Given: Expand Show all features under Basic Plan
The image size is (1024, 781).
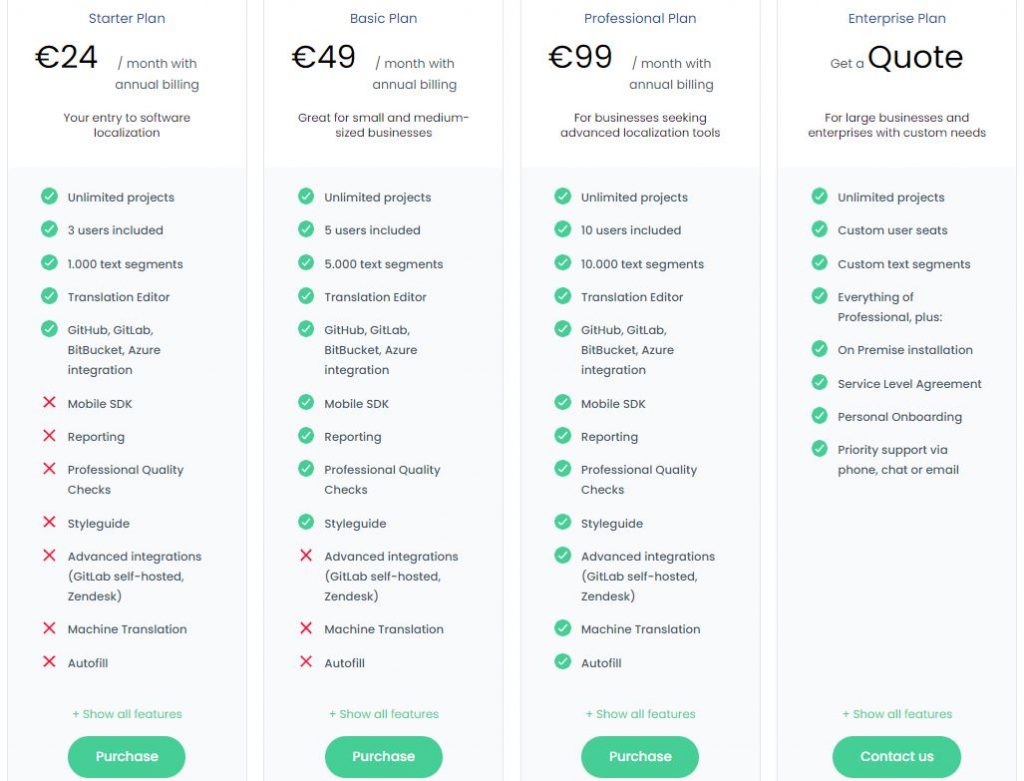Looking at the screenshot, I should pos(383,714).
